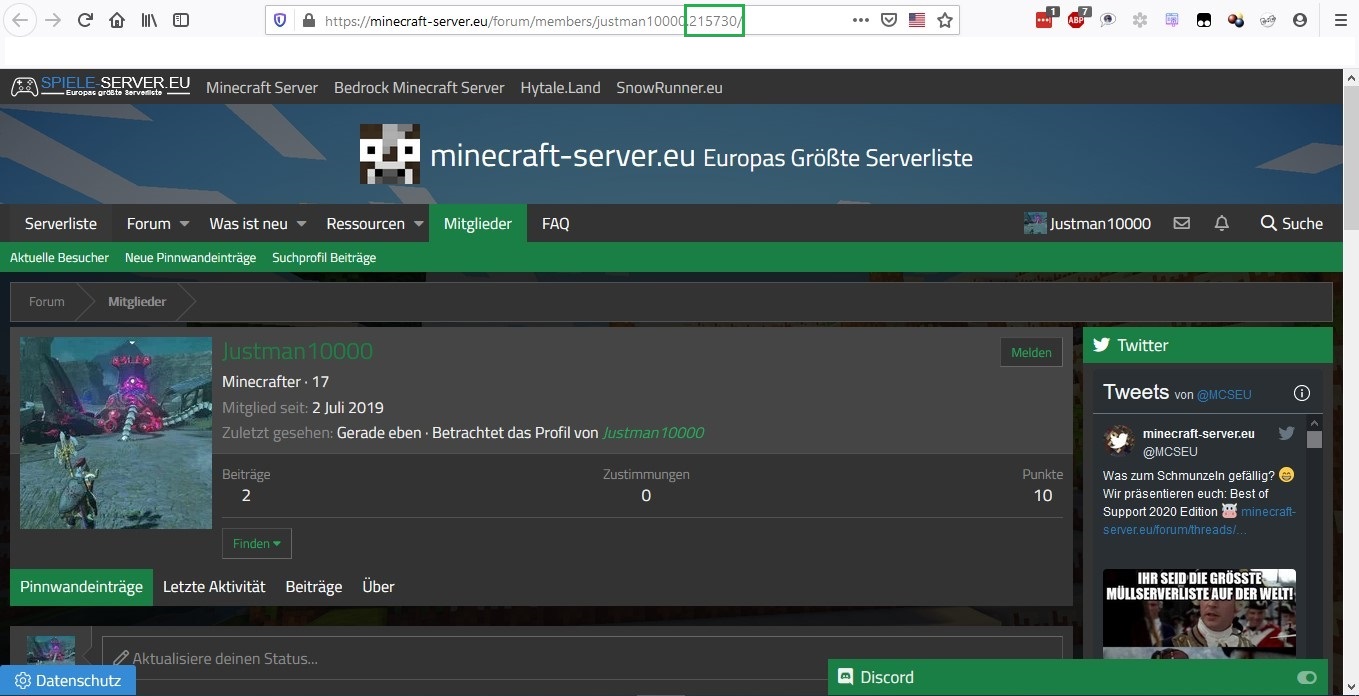Bookmark this page with the star icon
Image resolution: width=1359 pixels, height=696 pixels.
click(945, 20)
